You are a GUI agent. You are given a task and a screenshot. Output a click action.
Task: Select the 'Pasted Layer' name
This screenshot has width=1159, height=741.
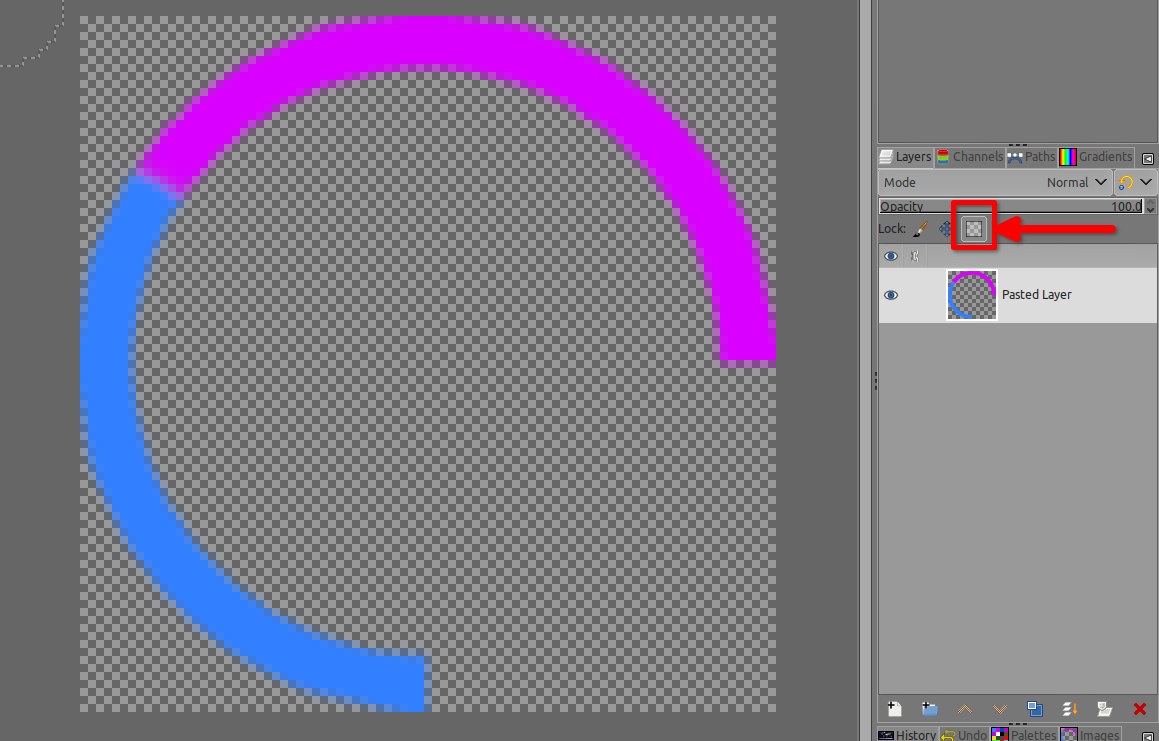coord(1036,295)
